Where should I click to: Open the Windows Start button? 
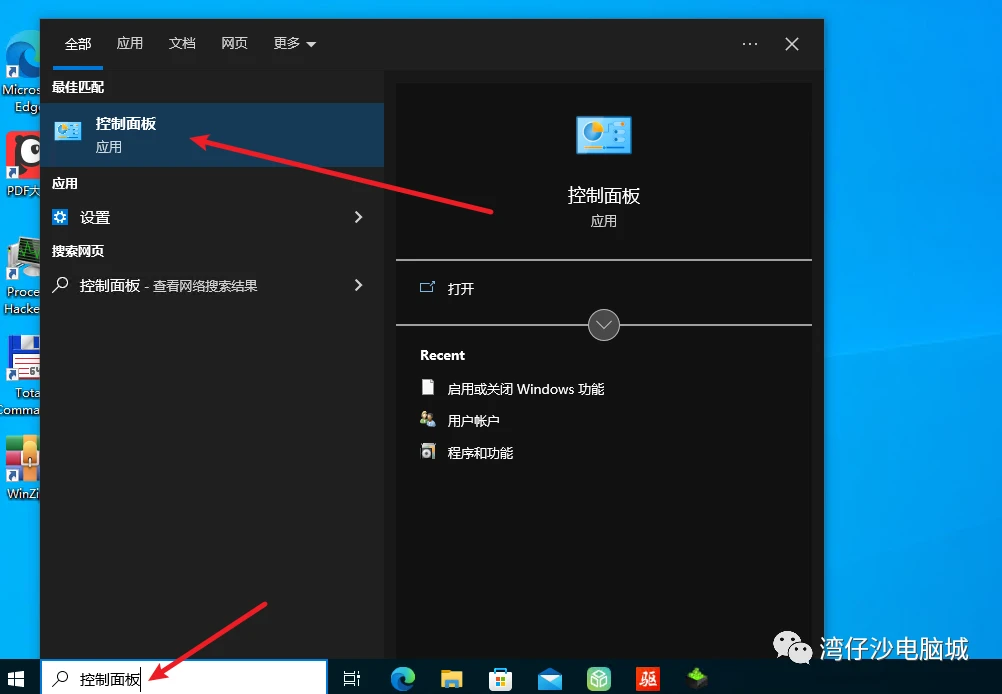click(15, 678)
